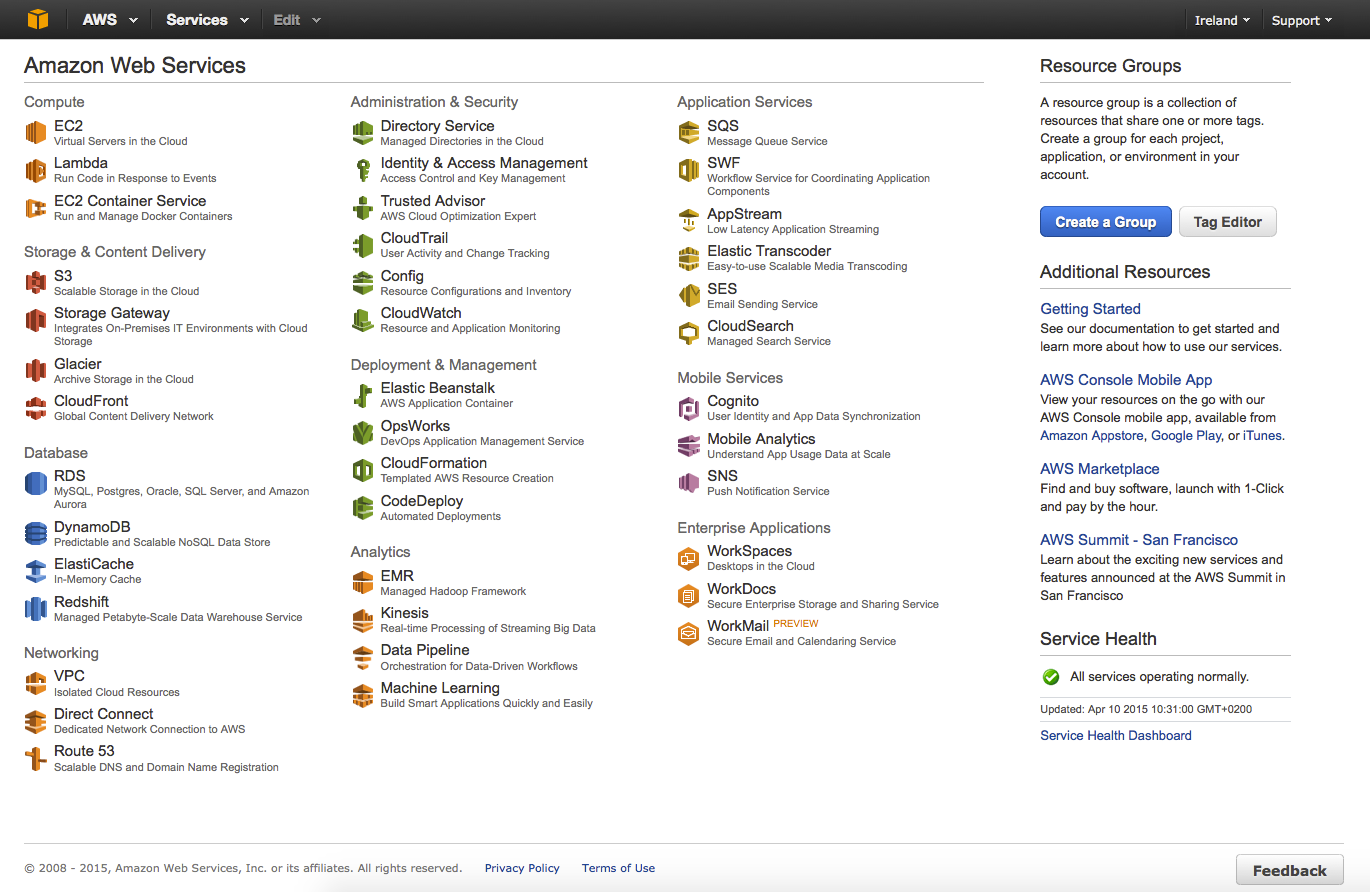
Task: Open the Edit dropdown menu
Action: point(297,20)
